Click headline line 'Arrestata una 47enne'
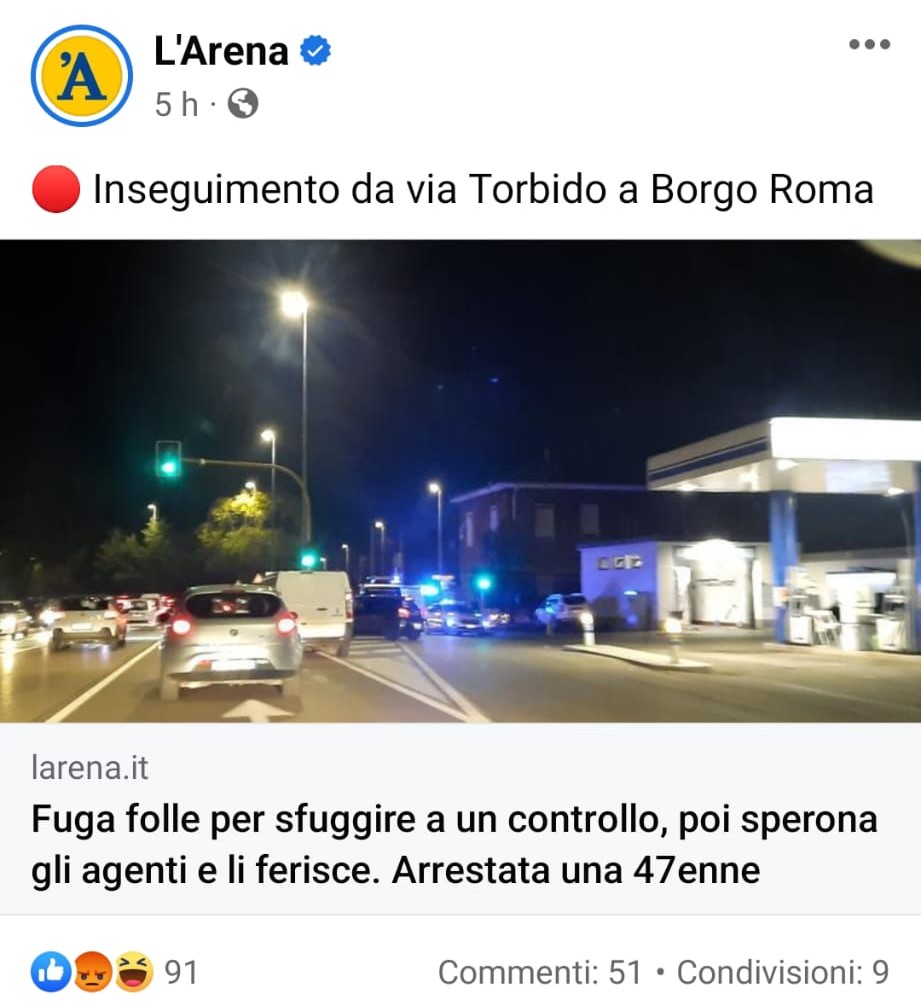The image size is (921, 1007). (x=576, y=871)
